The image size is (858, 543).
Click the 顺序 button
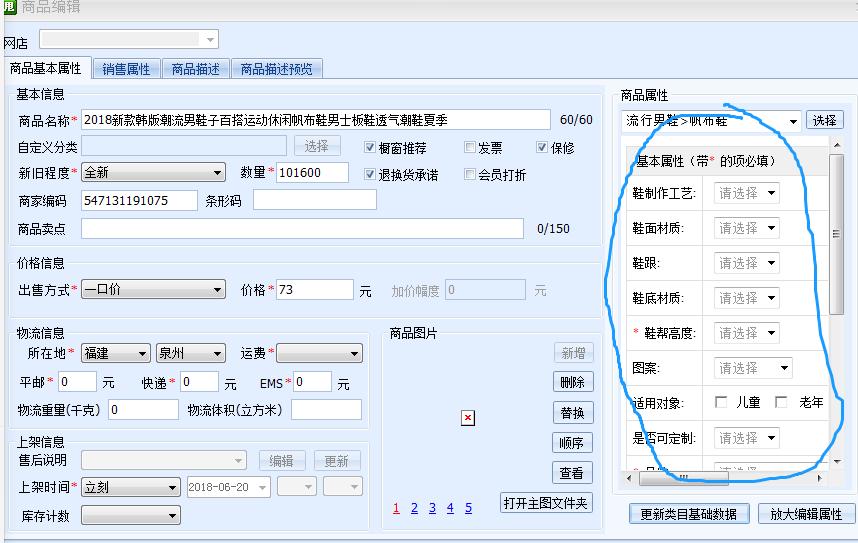point(572,443)
